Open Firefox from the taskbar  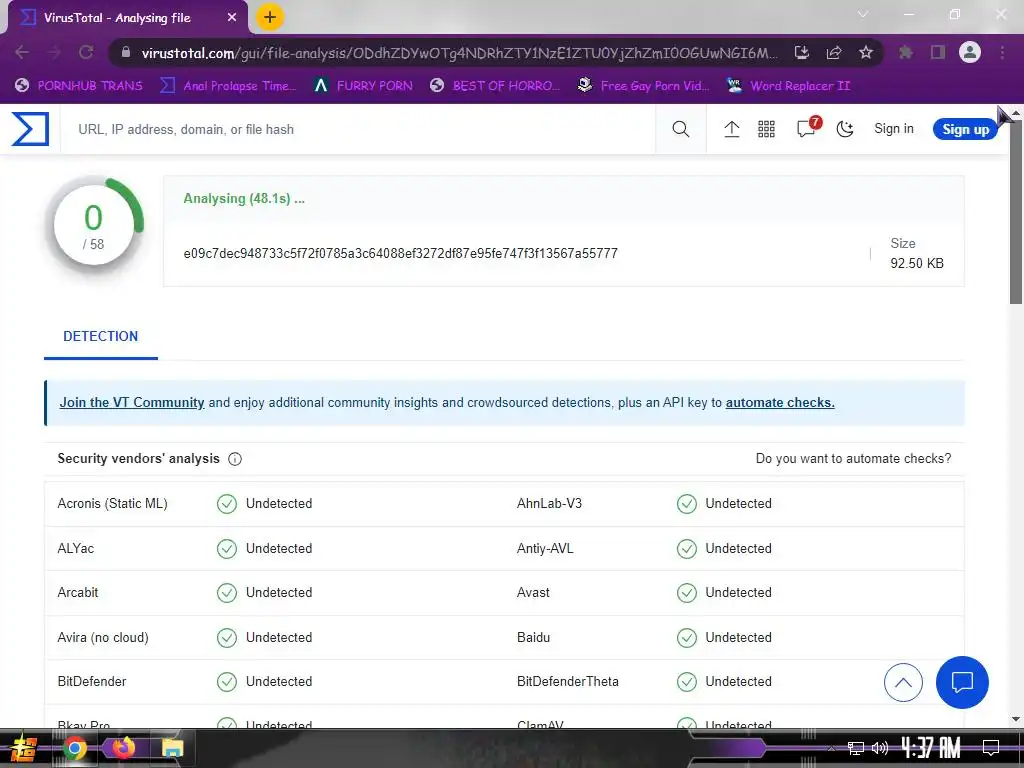pos(123,748)
